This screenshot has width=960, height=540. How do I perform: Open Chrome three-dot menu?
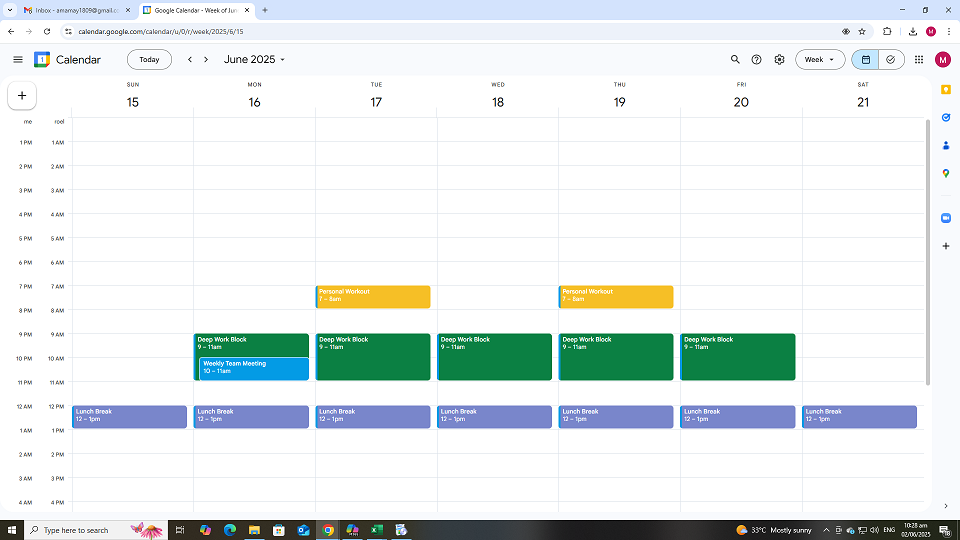[x=949, y=31]
